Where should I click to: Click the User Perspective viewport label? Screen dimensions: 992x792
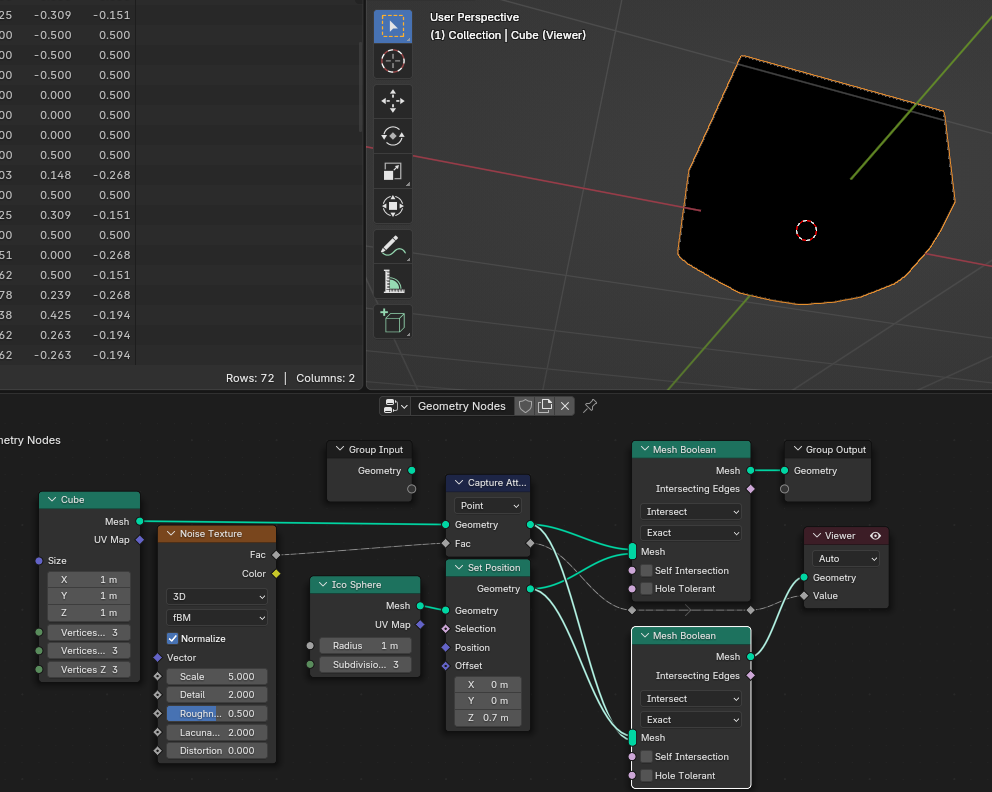click(x=474, y=18)
